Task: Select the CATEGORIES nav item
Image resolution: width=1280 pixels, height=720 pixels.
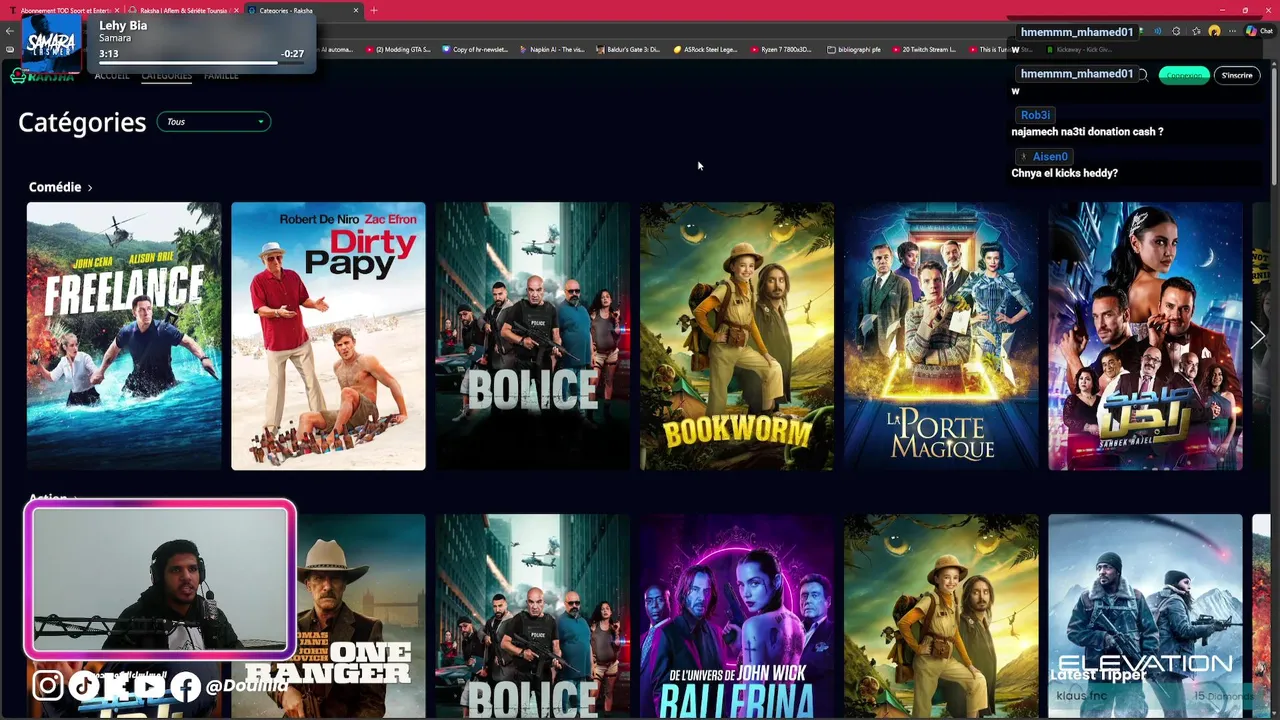Action: click(x=166, y=75)
